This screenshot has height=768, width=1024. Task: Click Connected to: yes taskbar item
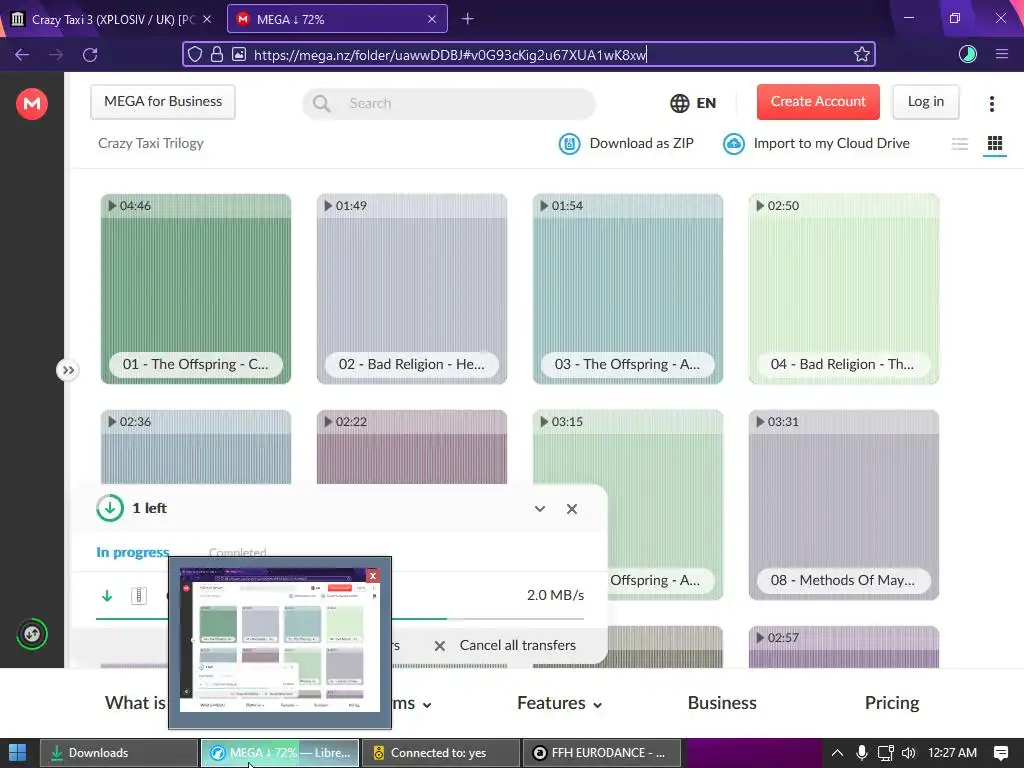(x=440, y=753)
